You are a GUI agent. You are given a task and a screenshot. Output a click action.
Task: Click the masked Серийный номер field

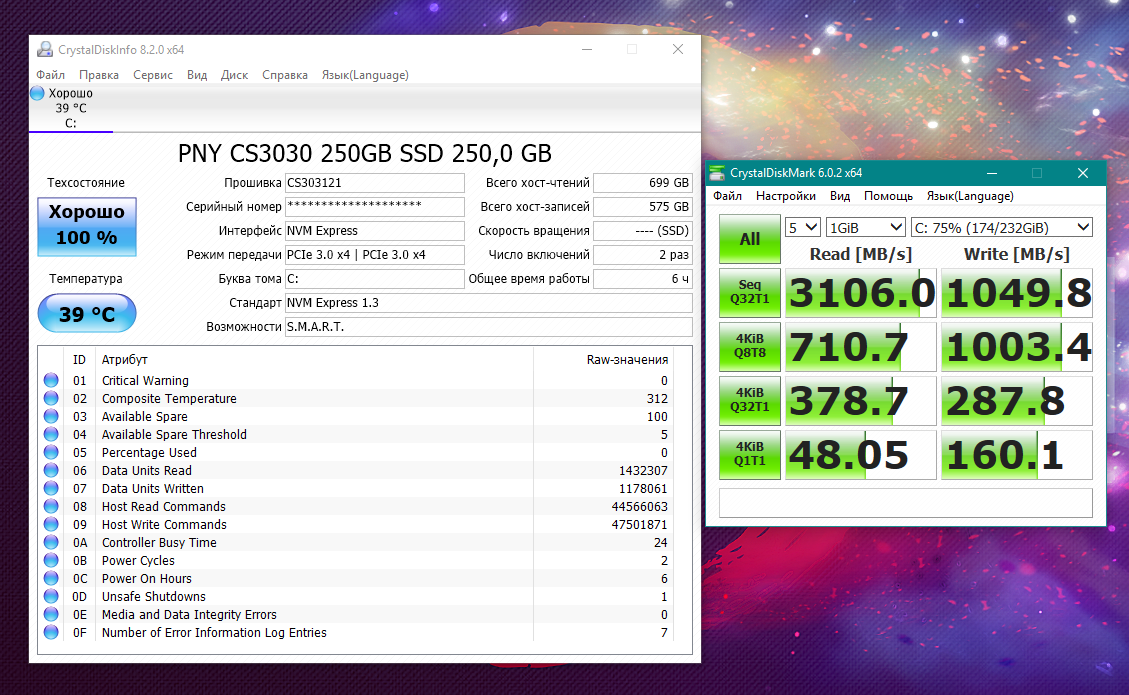(374, 207)
